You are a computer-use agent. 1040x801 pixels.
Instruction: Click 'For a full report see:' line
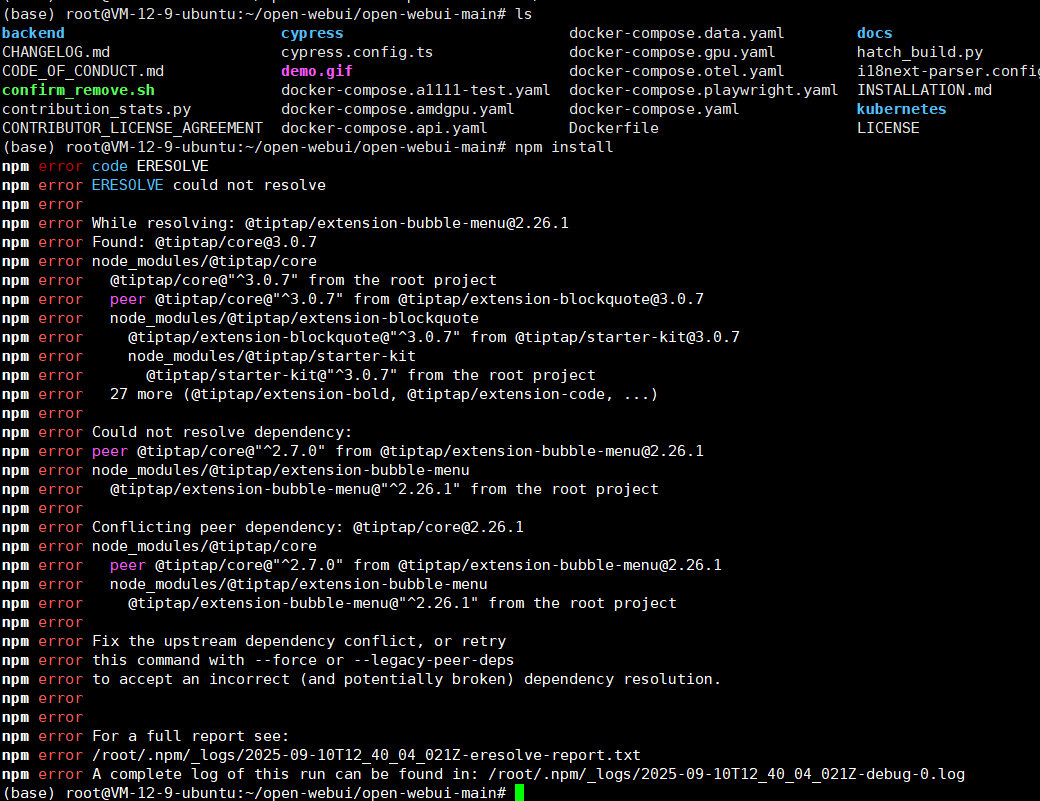190,736
